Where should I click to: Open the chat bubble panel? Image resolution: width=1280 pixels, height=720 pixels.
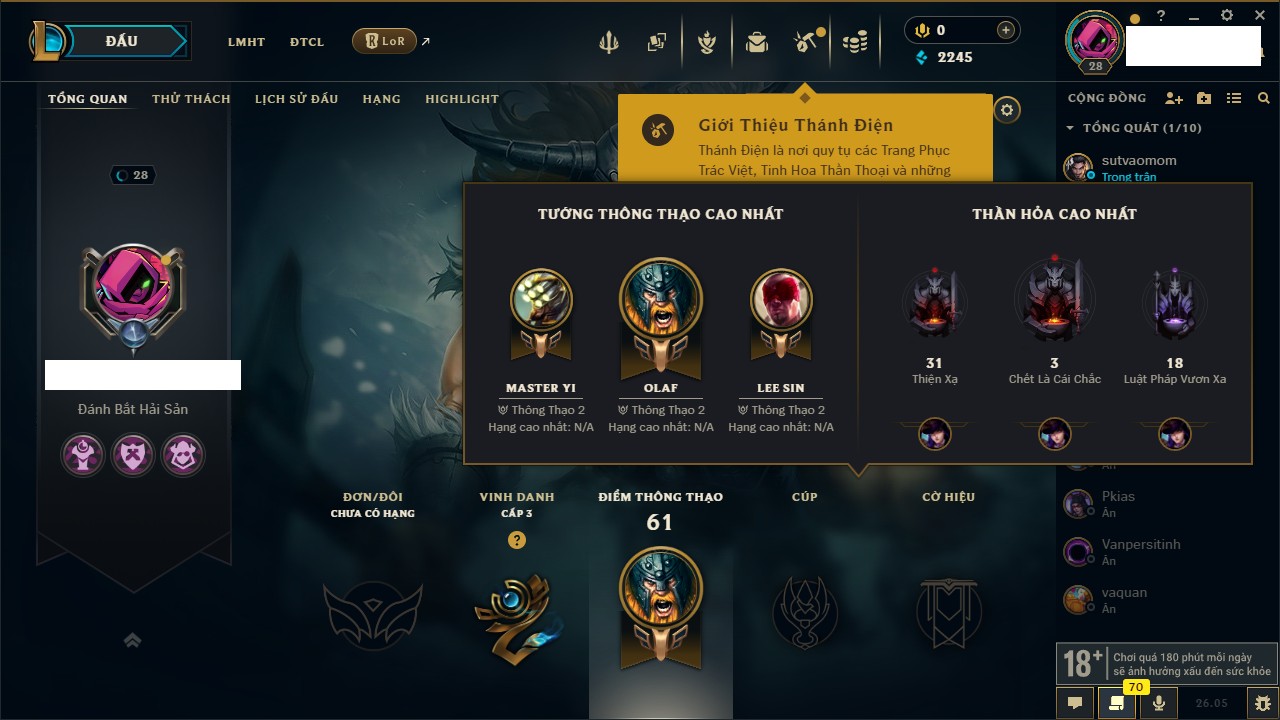point(1075,703)
